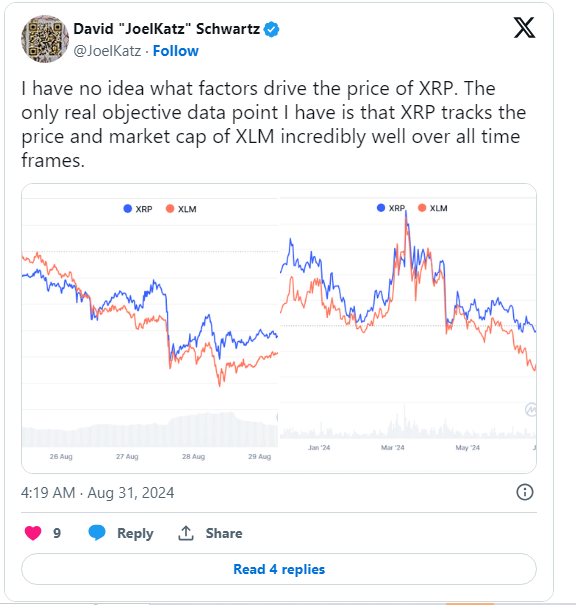Toggle XRP series in right chart legend

(x=391, y=208)
